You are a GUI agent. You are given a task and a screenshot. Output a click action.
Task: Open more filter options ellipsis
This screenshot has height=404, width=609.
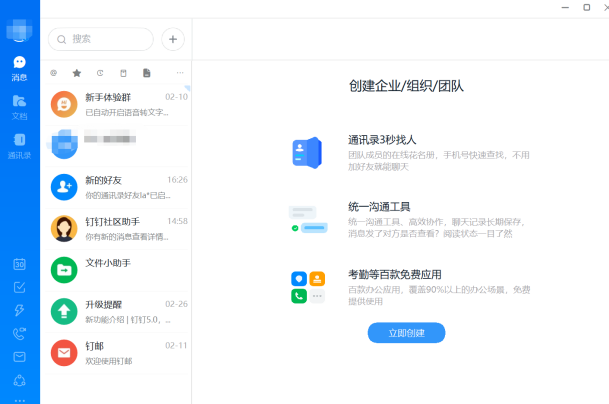click(180, 73)
